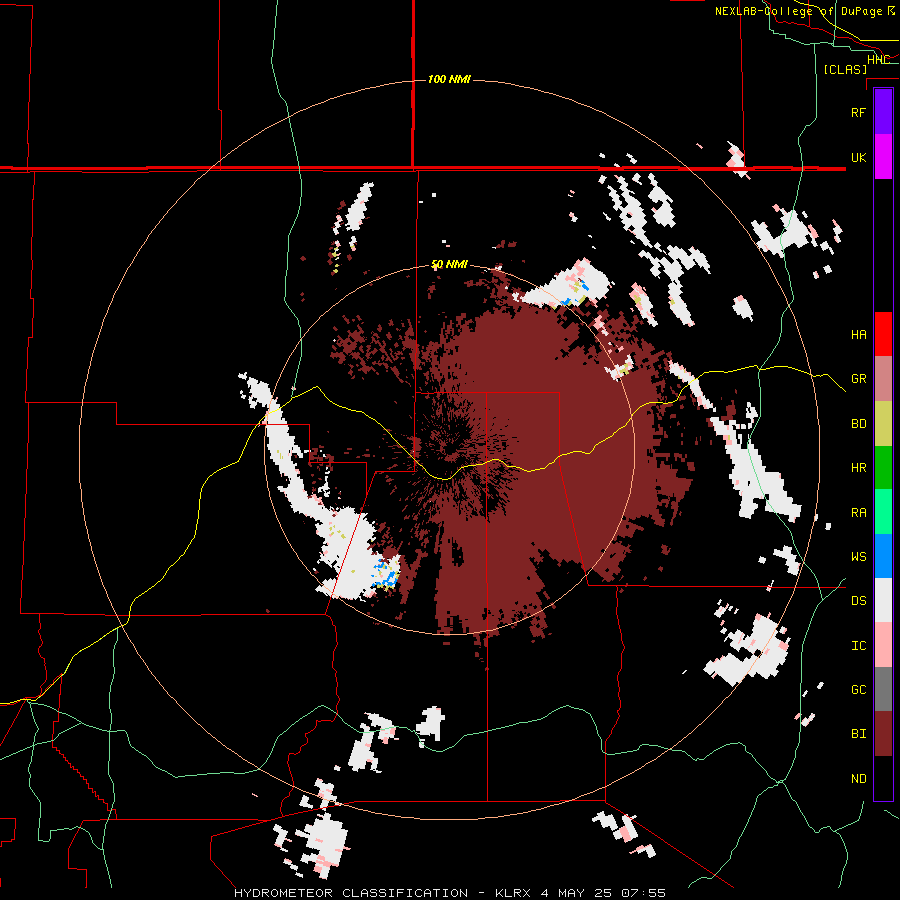Viewport: 900px width, 900px height.
Task: Click the ND legend label
Action: pyautogui.click(x=858, y=779)
